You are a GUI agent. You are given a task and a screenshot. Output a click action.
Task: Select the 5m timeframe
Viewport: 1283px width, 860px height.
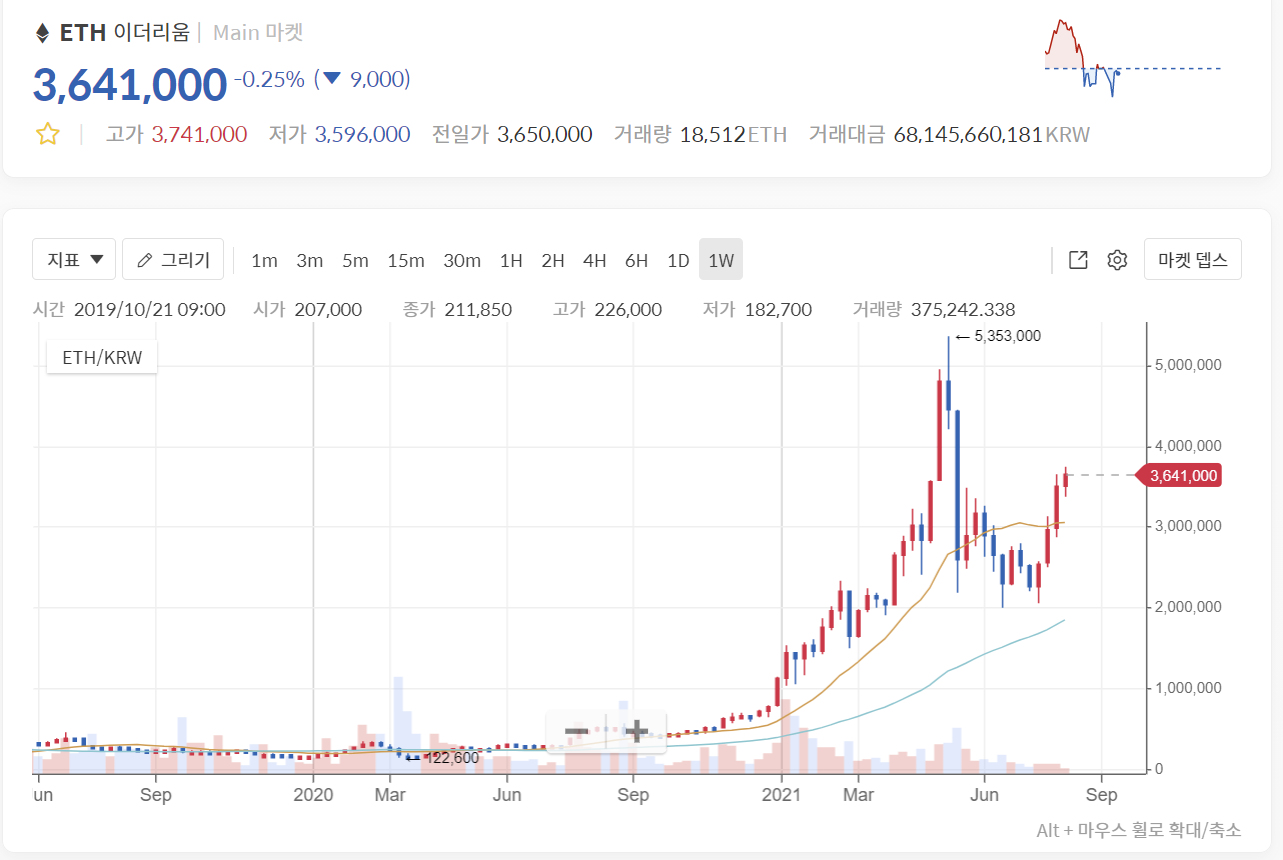[x=355, y=261]
